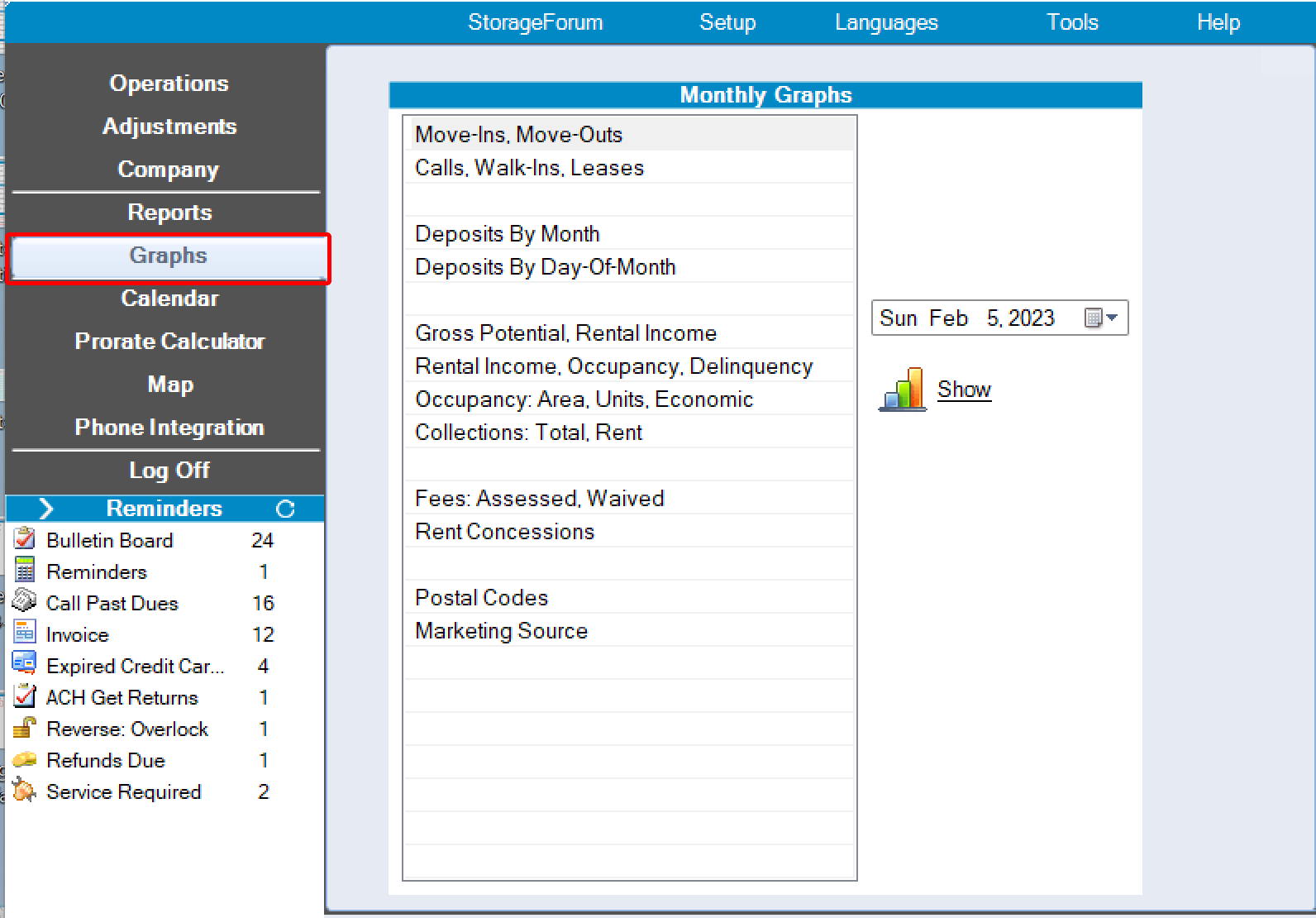
Task: Open the date picker calendar dropdown
Action: coord(1102,318)
